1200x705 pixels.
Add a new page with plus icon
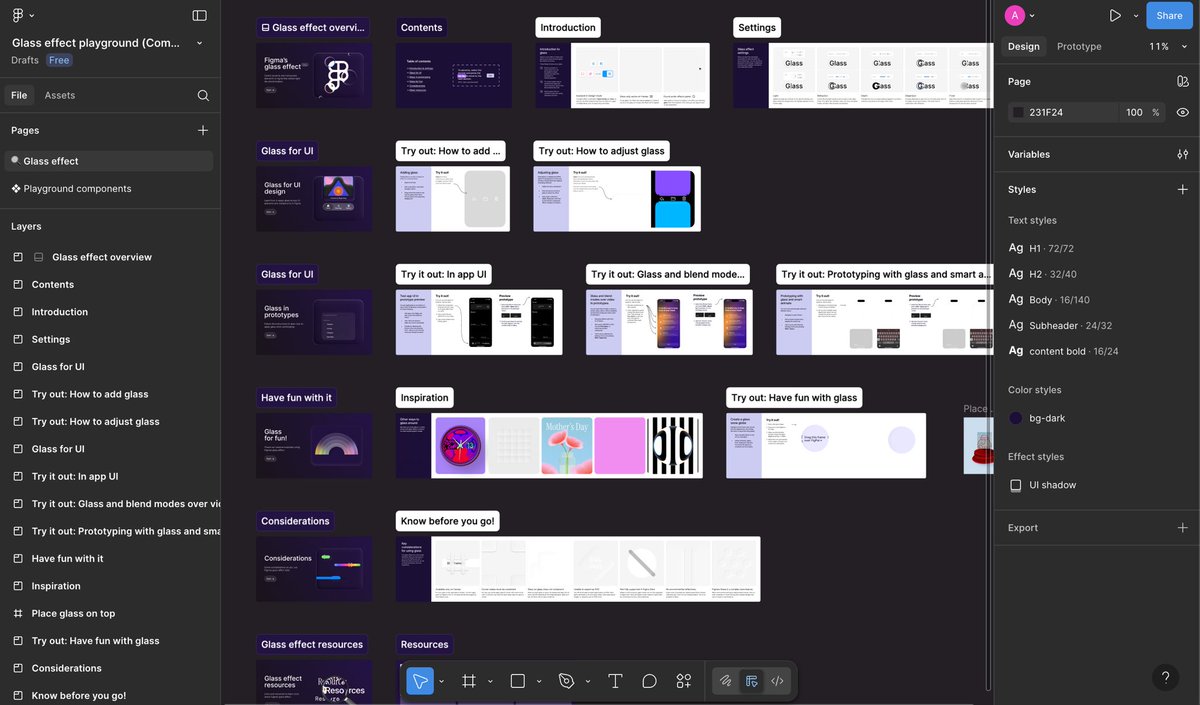coord(203,130)
